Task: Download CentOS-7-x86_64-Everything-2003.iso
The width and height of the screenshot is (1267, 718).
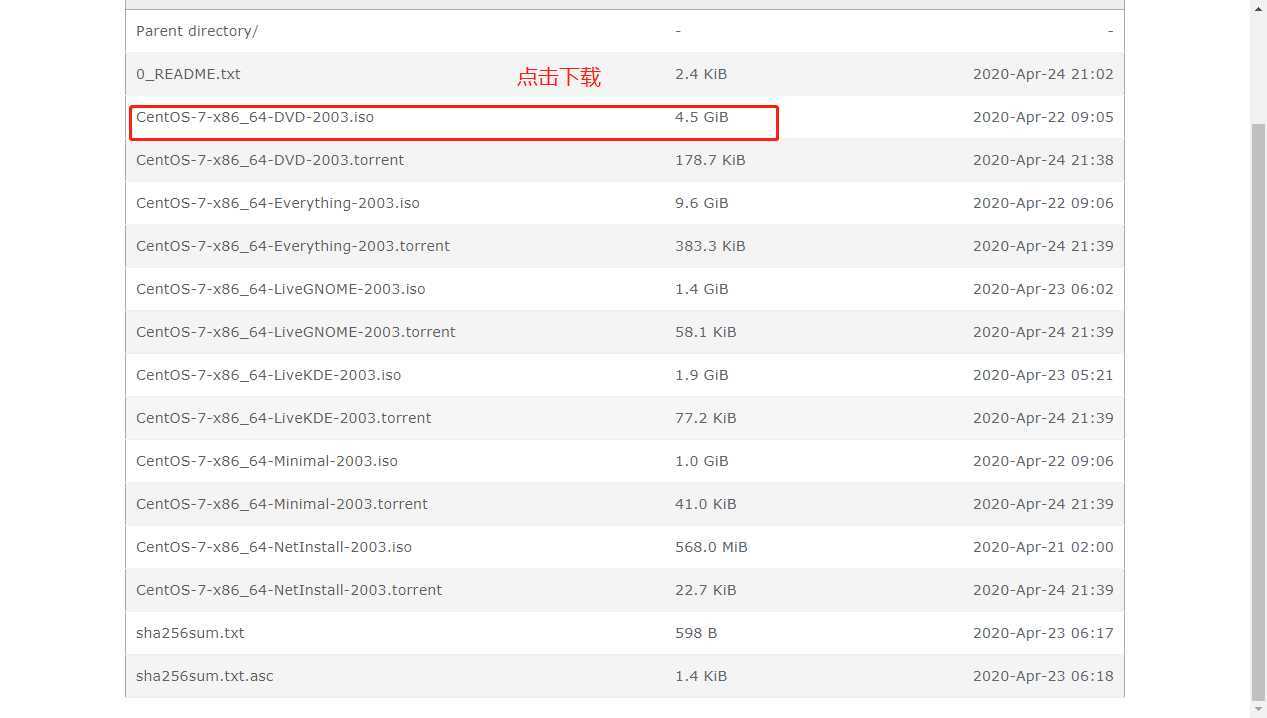Action: 278,203
